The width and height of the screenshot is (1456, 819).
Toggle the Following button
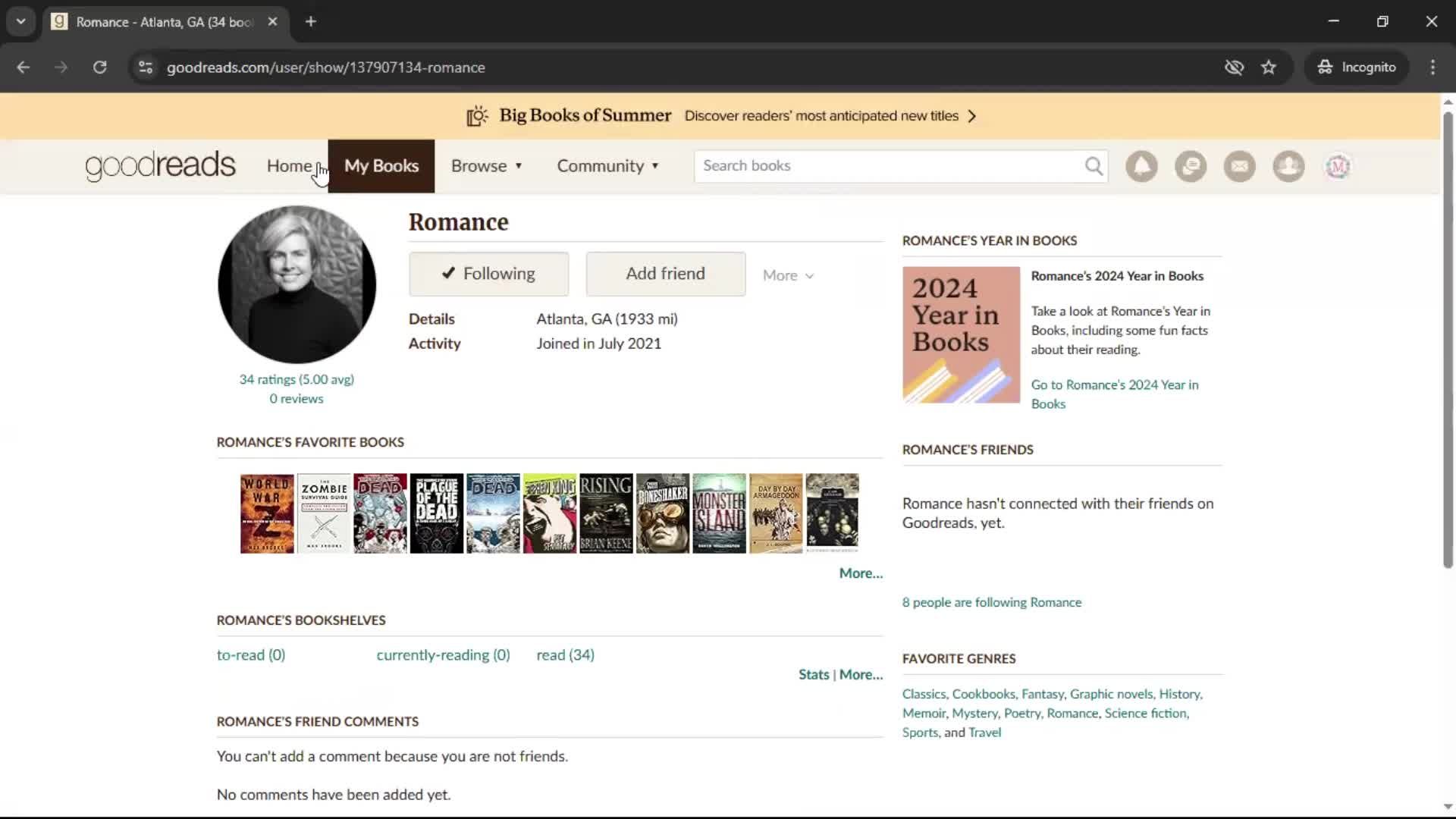click(488, 274)
